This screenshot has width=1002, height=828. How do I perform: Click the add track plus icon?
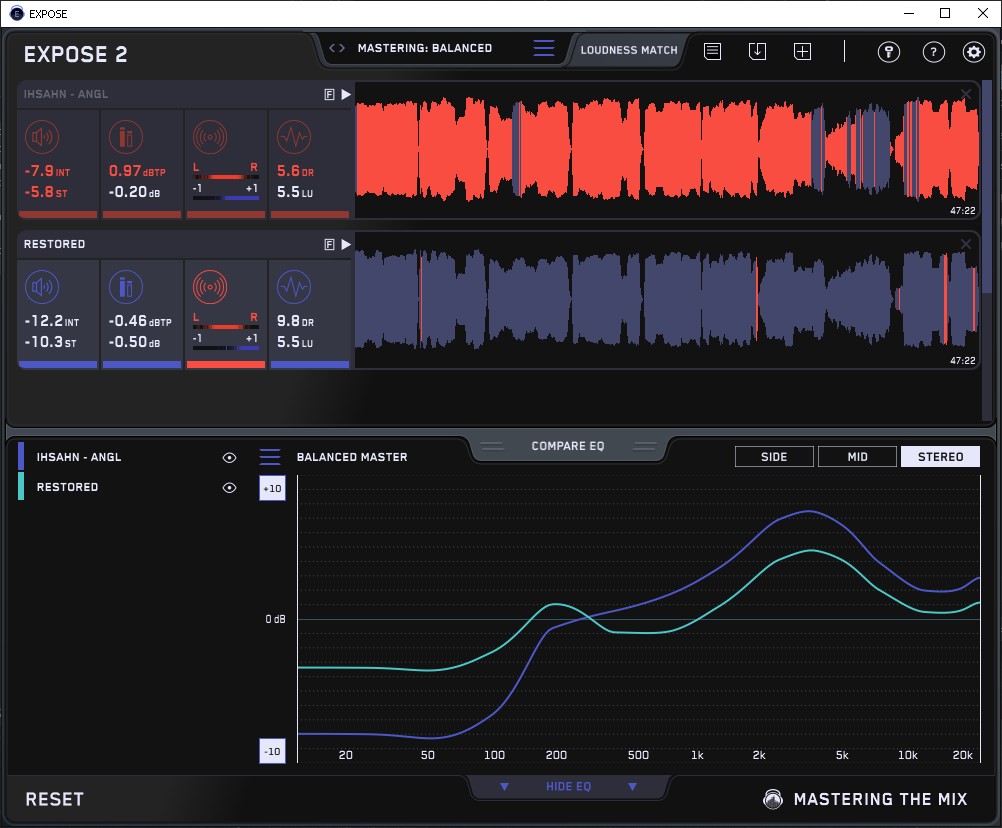pos(802,51)
